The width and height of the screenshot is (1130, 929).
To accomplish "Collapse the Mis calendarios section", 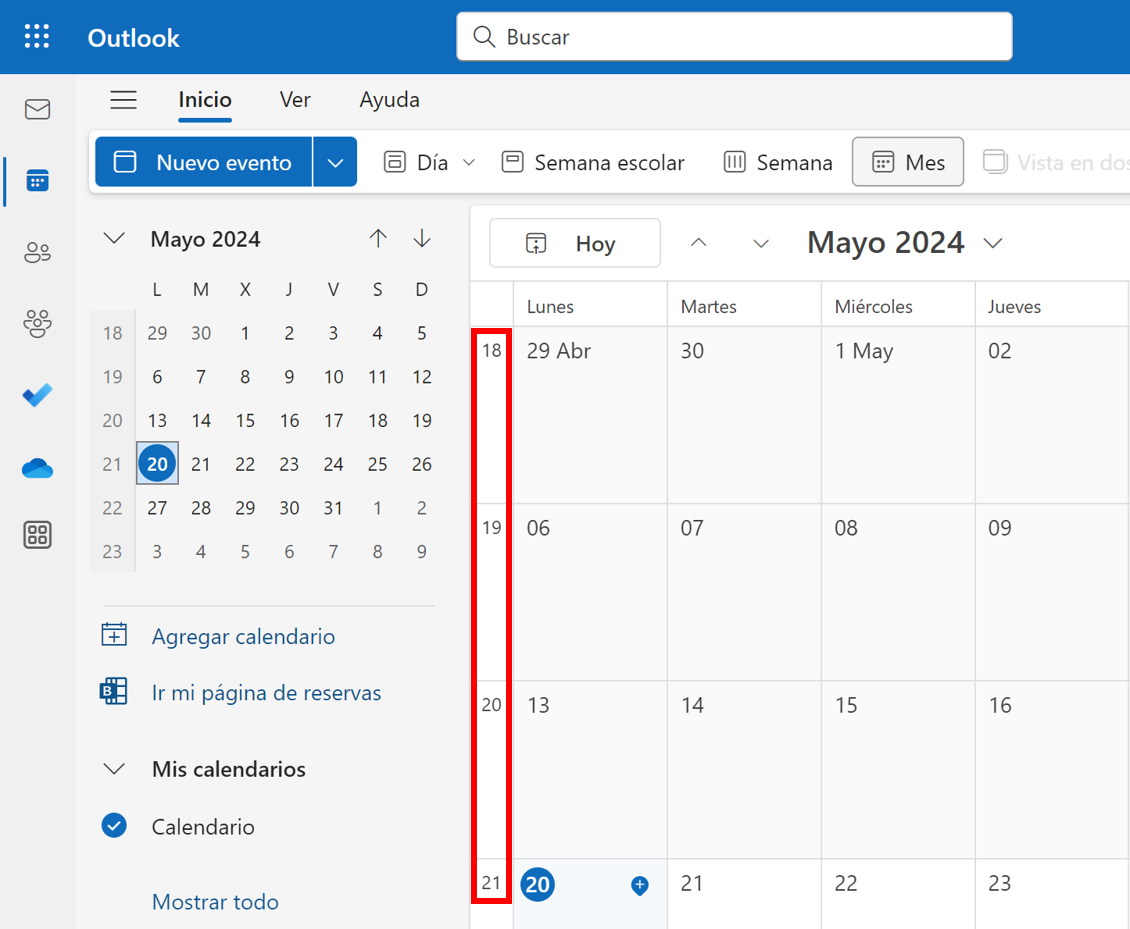I will (114, 769).
